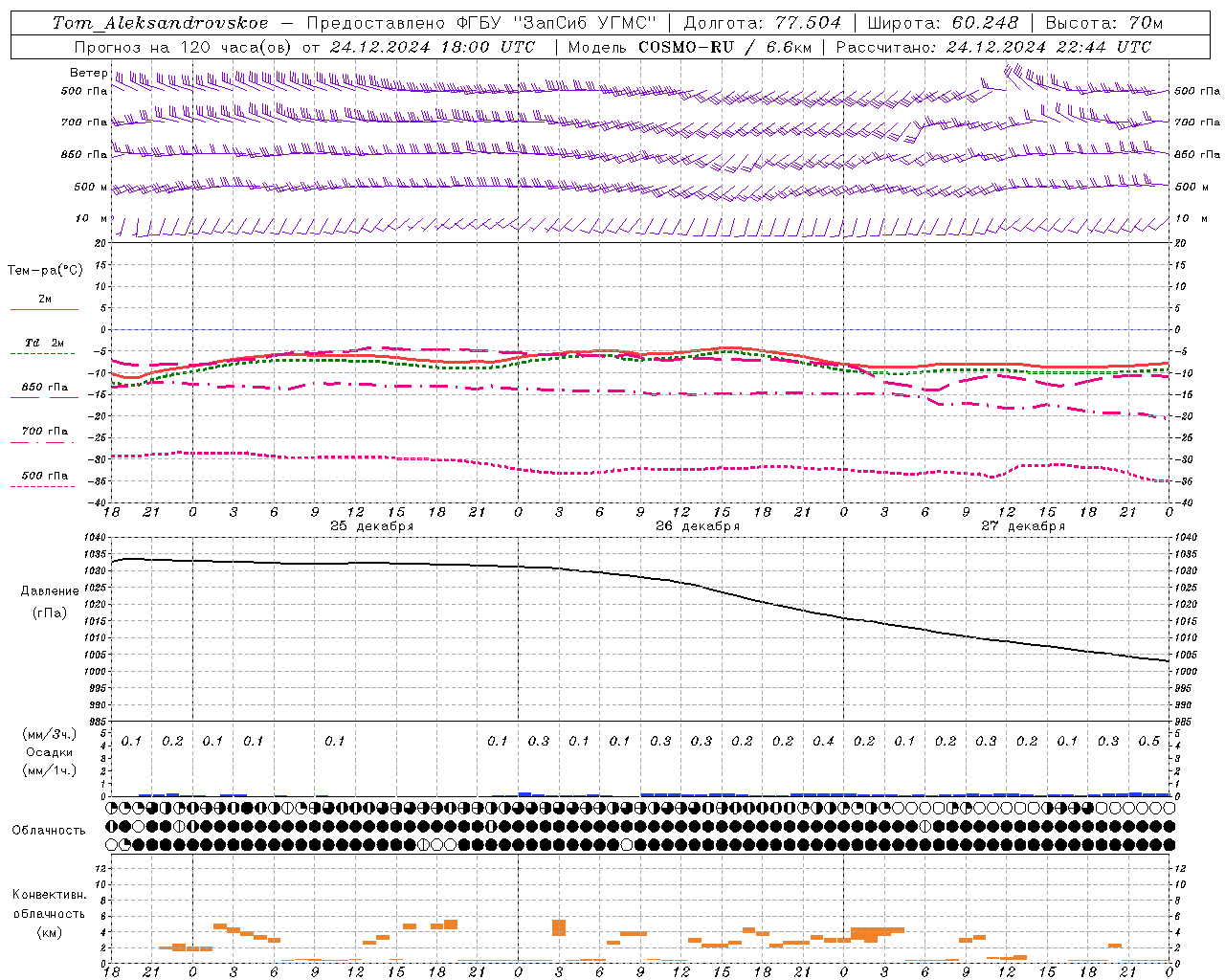Click the forecast length Прогноз на 120 часа(ов)
The image size is (1225, 980).
click(x=185, y=47)
